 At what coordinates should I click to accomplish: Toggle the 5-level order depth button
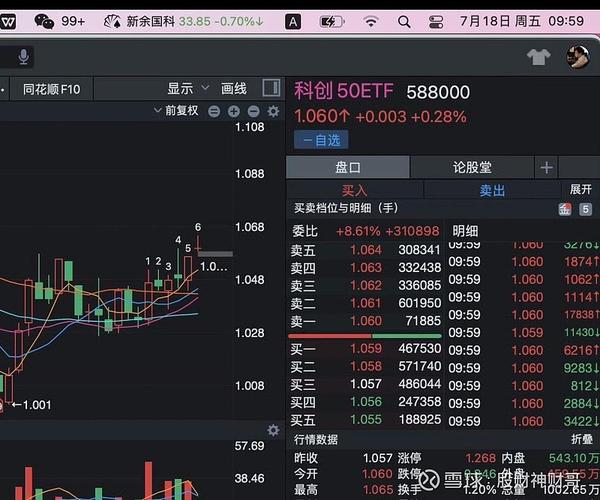tap(585, 209)
